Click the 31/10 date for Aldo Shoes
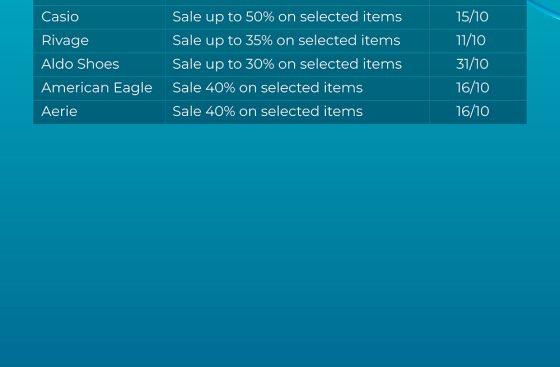The width and height of the screenshot is (560, 367). (472, 64)
